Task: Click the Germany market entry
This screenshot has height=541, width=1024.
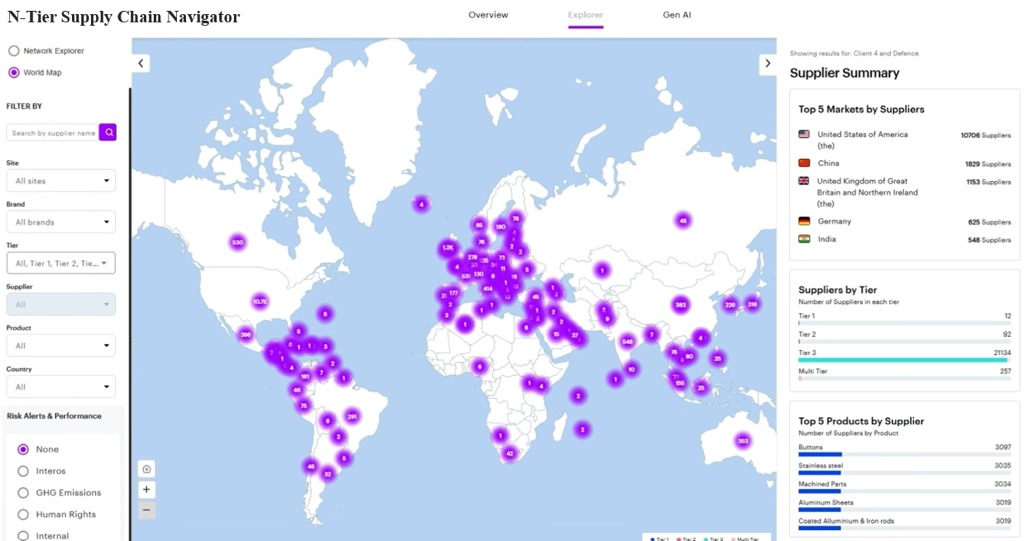Action: click(904, 221)
